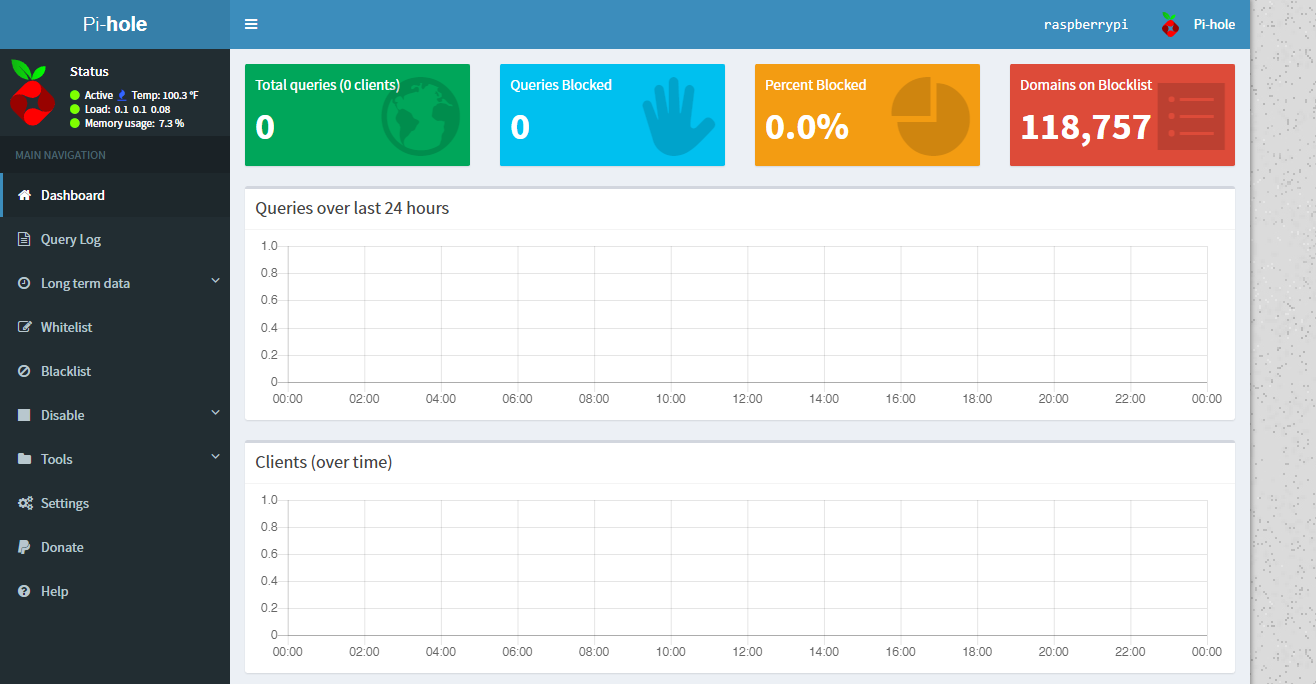This screenshot has width=1316, height=684.
Task: Click the Help question mark icon
Action: (25, 591)
